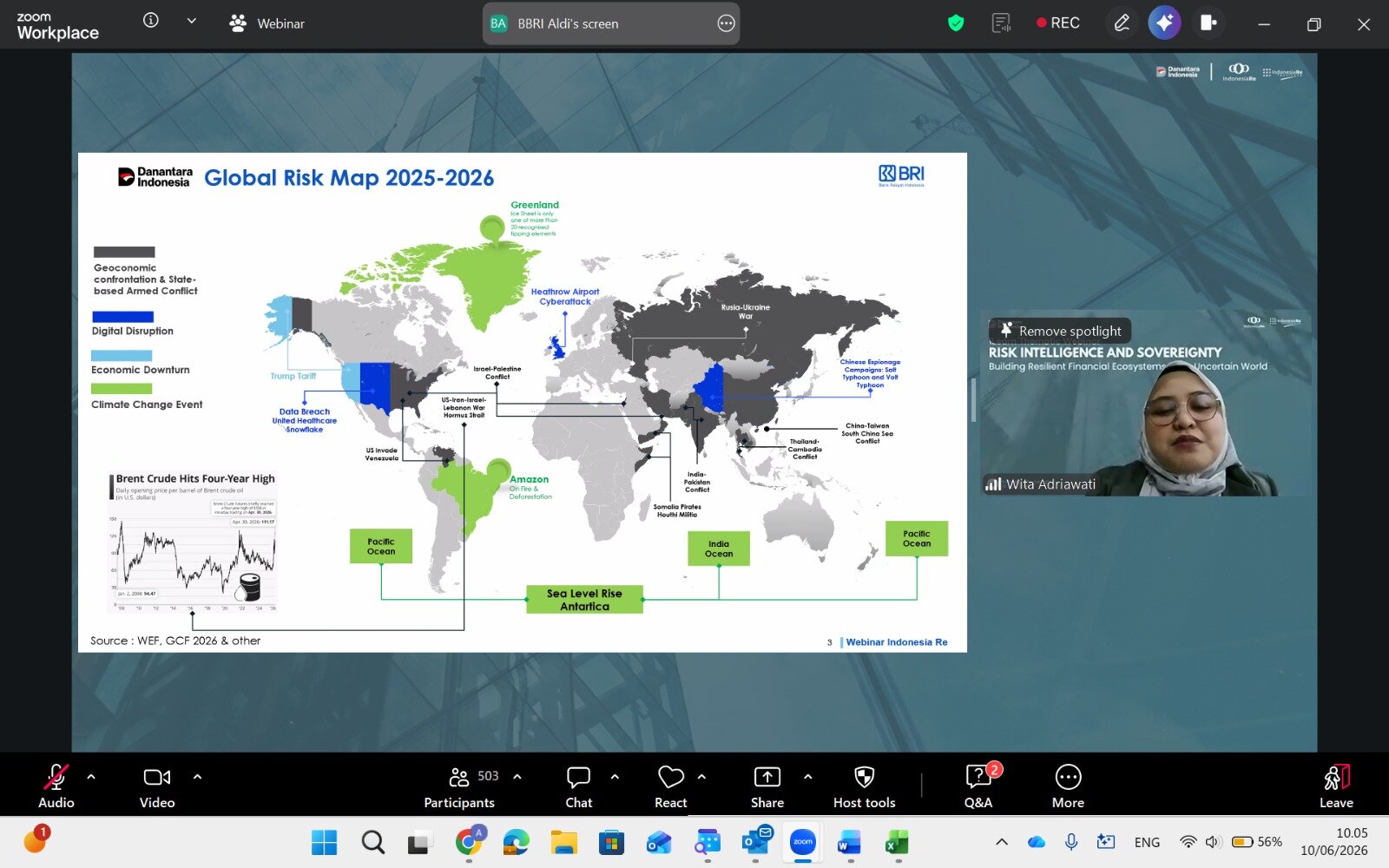
Task: Leave the webinar
Action: click(1337, 786)
